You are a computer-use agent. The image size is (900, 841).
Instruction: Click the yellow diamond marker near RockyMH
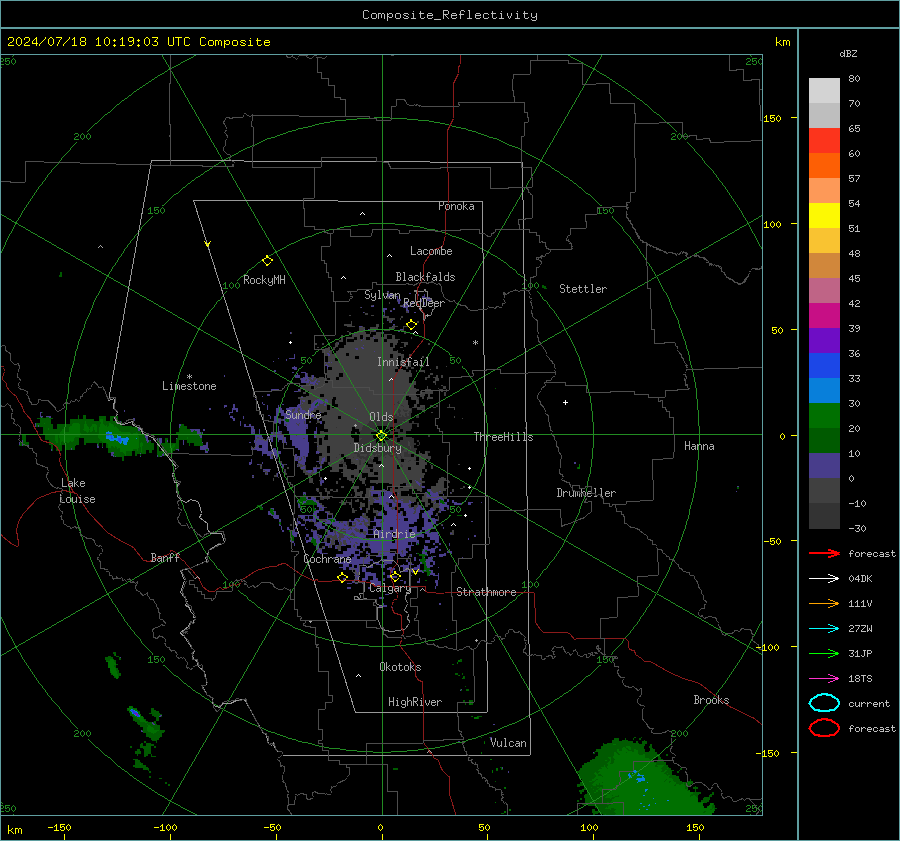point(267,261)
